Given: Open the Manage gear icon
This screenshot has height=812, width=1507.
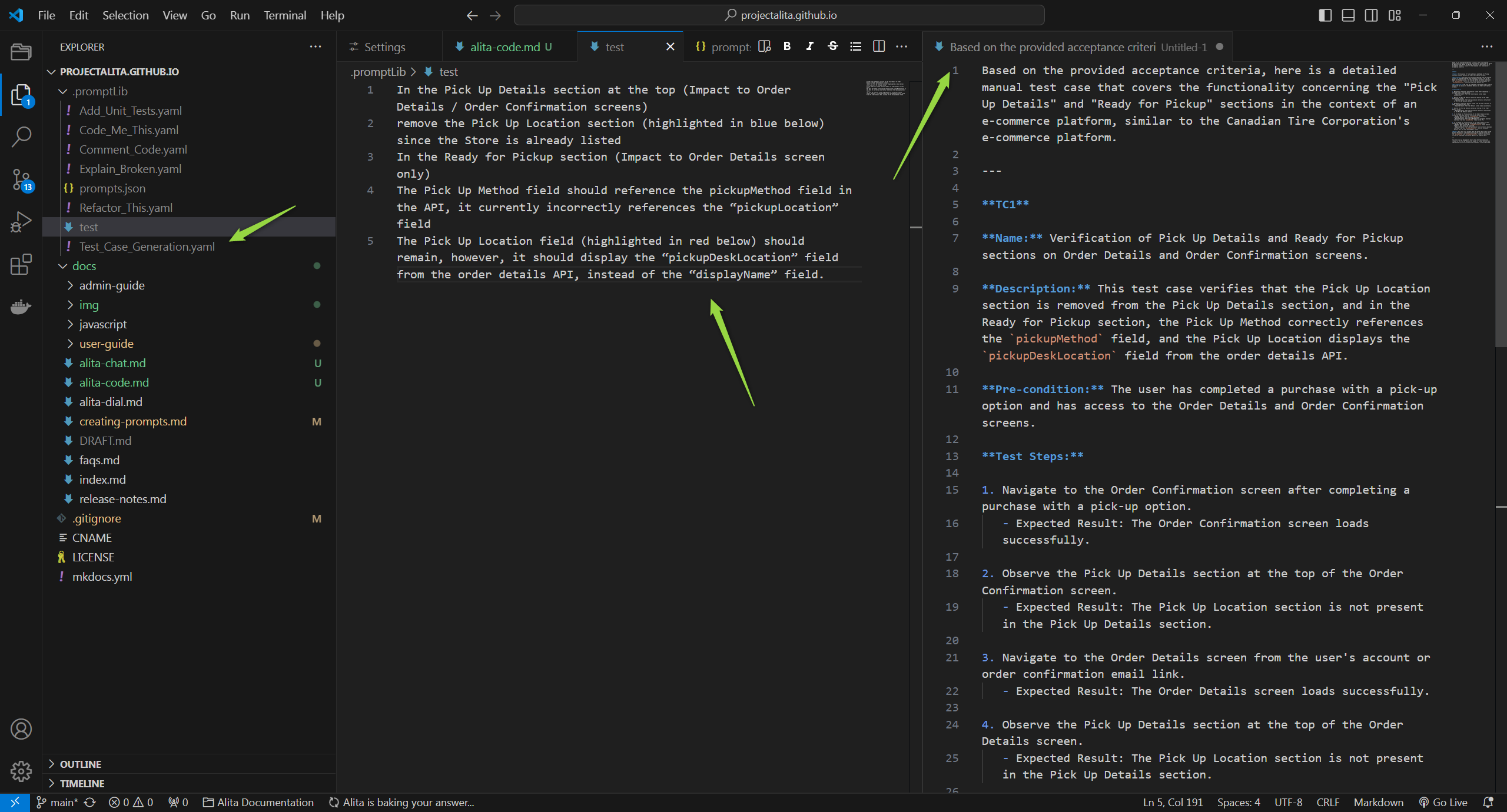Looking at the screenshot, I should pyautogui.click(x=21, y=771).
